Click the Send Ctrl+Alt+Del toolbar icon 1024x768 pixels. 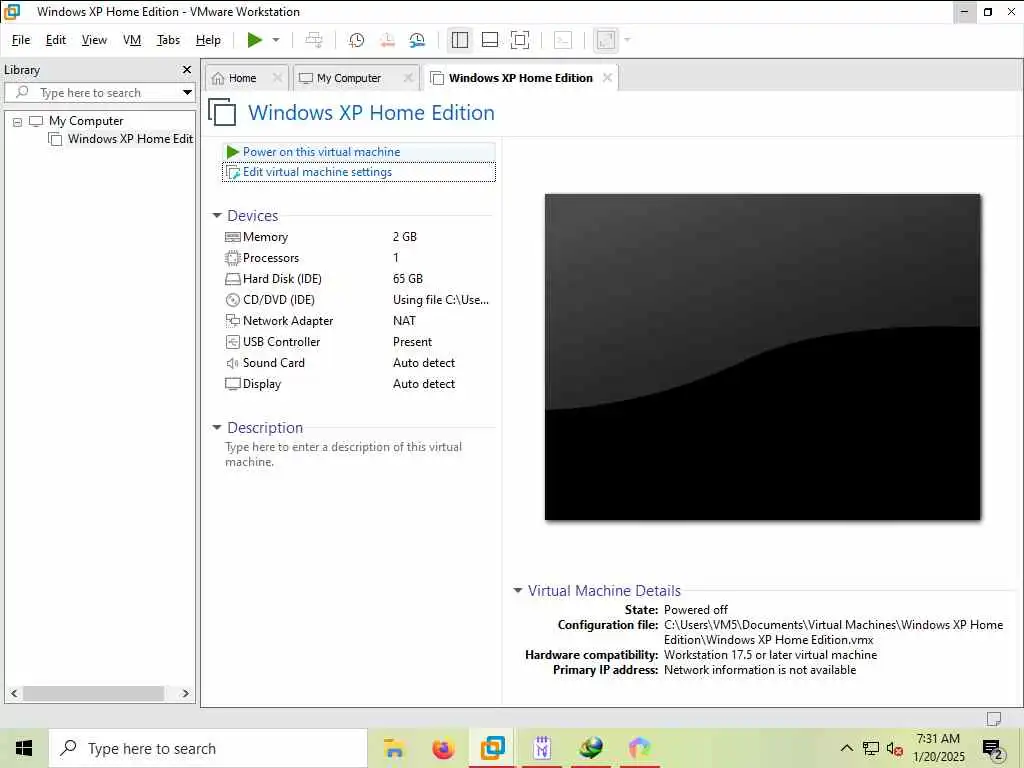click(x=314, y=40)
